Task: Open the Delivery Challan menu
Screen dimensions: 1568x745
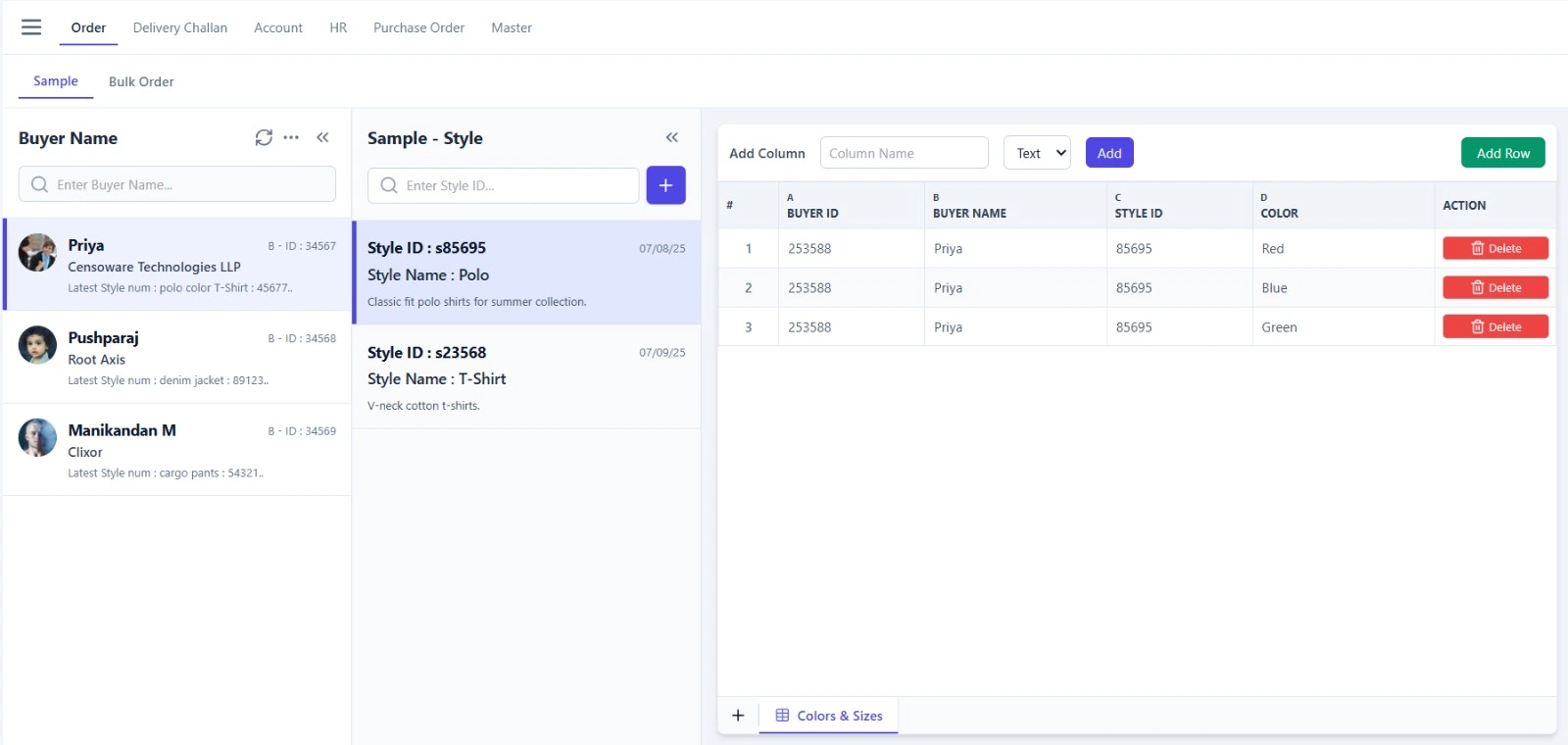Action: click(180, 28)
